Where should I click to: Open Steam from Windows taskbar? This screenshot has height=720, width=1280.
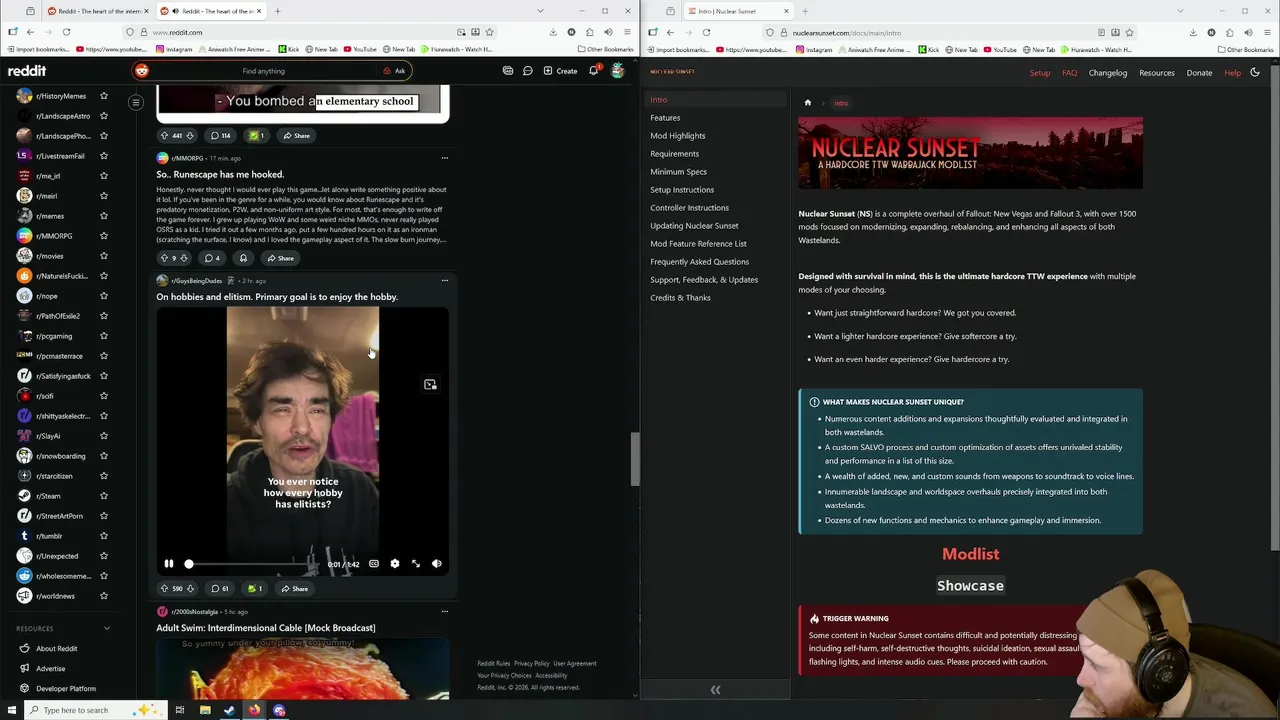click(229, 710)
